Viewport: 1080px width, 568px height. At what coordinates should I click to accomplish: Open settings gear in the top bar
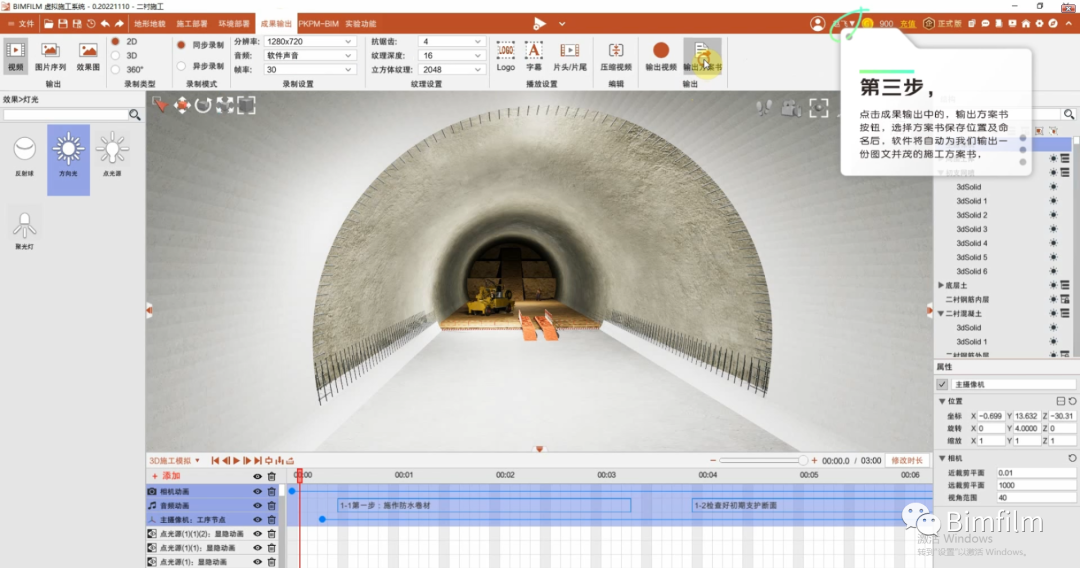[x=1039, y=23]
